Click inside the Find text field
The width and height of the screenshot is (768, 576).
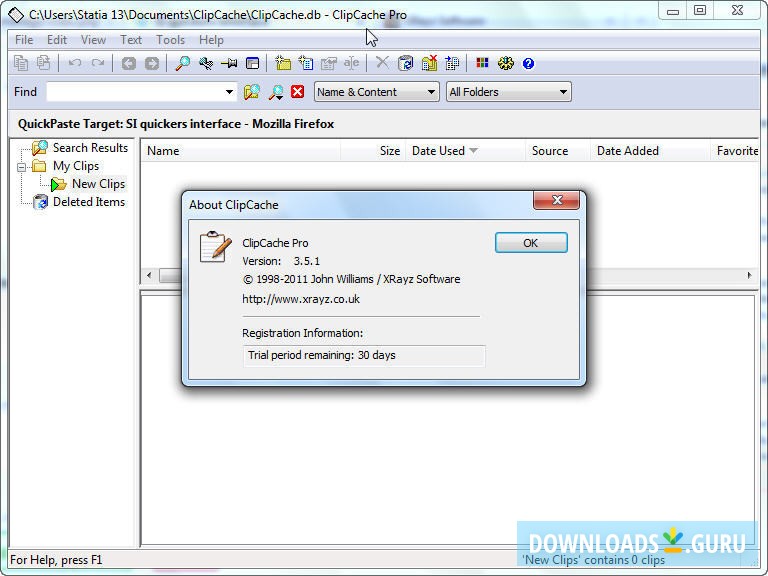pyautogui.click(x=135, y=92)
